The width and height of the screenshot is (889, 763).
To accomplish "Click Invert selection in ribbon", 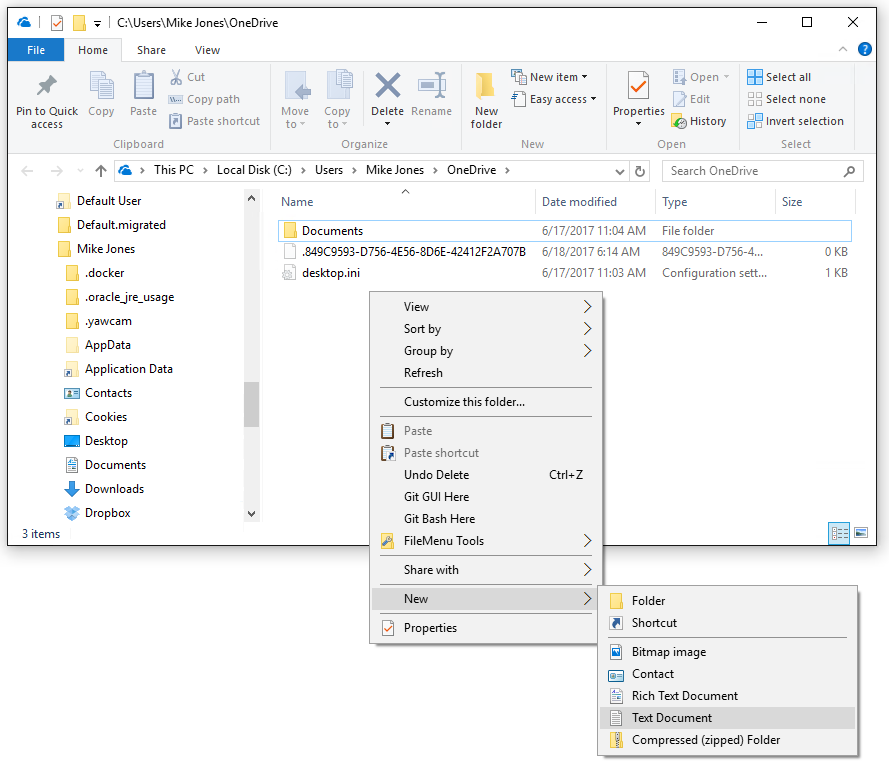I will coord(795,121).
